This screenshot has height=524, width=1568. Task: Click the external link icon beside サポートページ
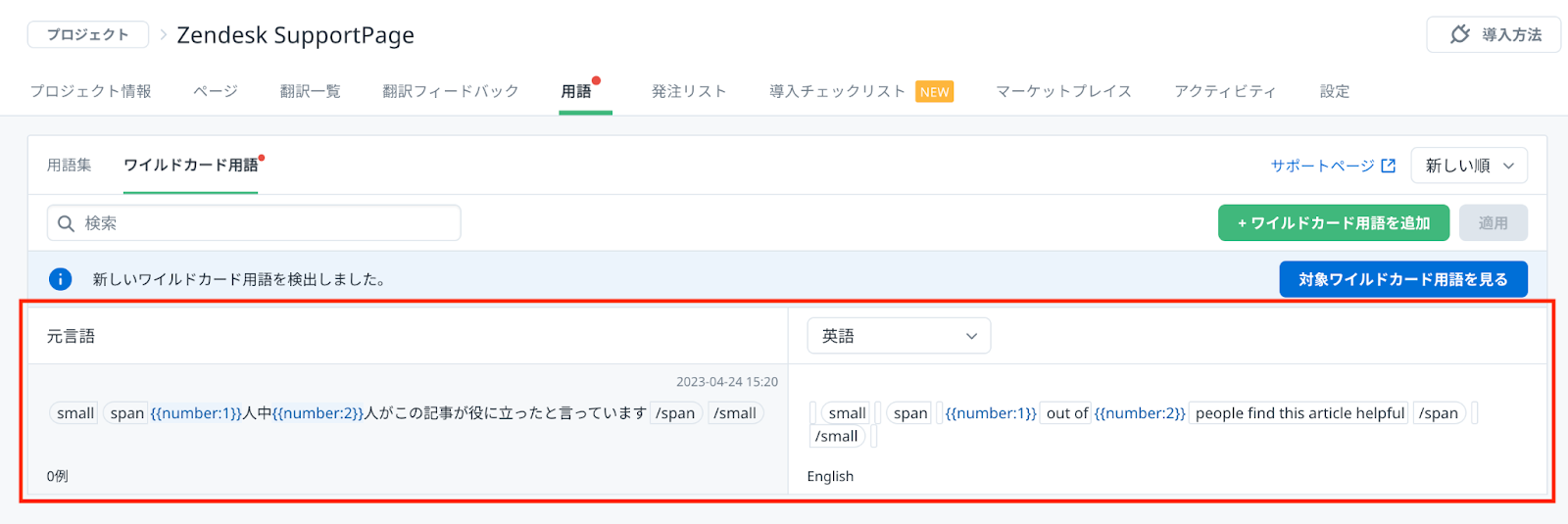(1388, 166)
